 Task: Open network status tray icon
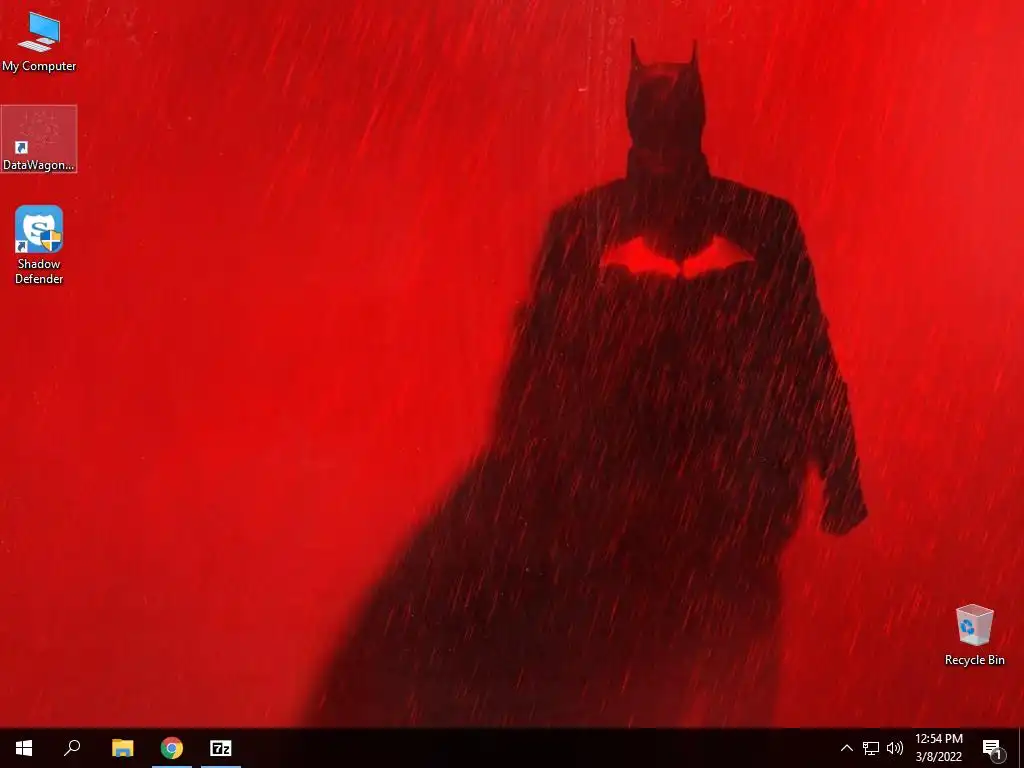click(x=871, y=748)
